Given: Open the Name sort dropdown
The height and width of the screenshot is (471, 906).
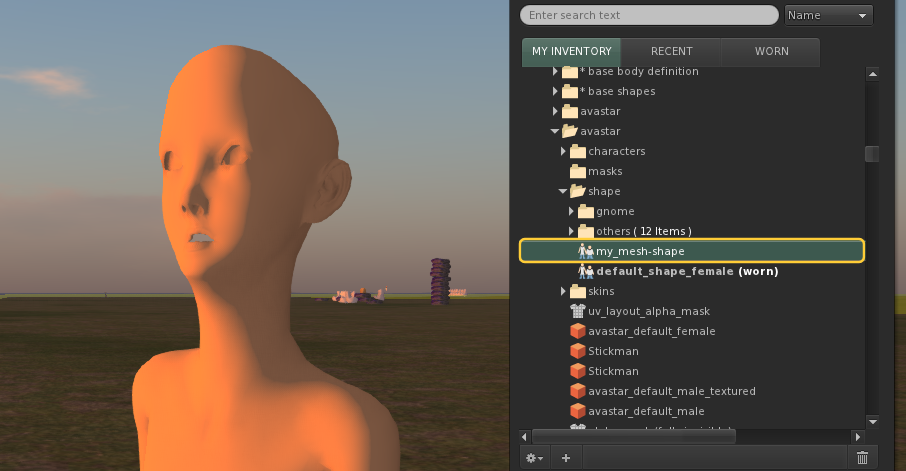Looking at the screenshot, I should [x=829, y=15].
